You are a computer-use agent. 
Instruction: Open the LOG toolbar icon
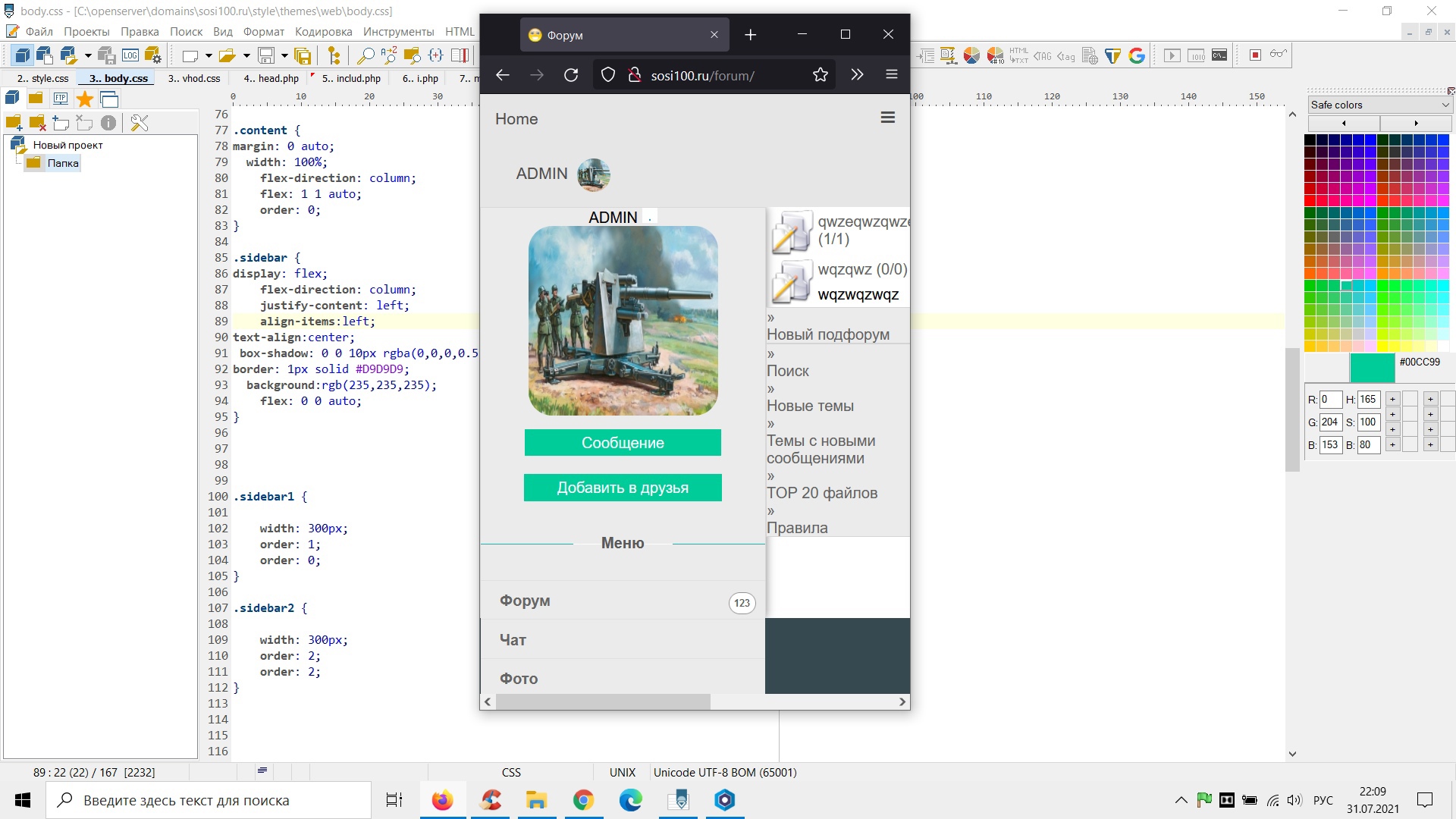(130, 55)
